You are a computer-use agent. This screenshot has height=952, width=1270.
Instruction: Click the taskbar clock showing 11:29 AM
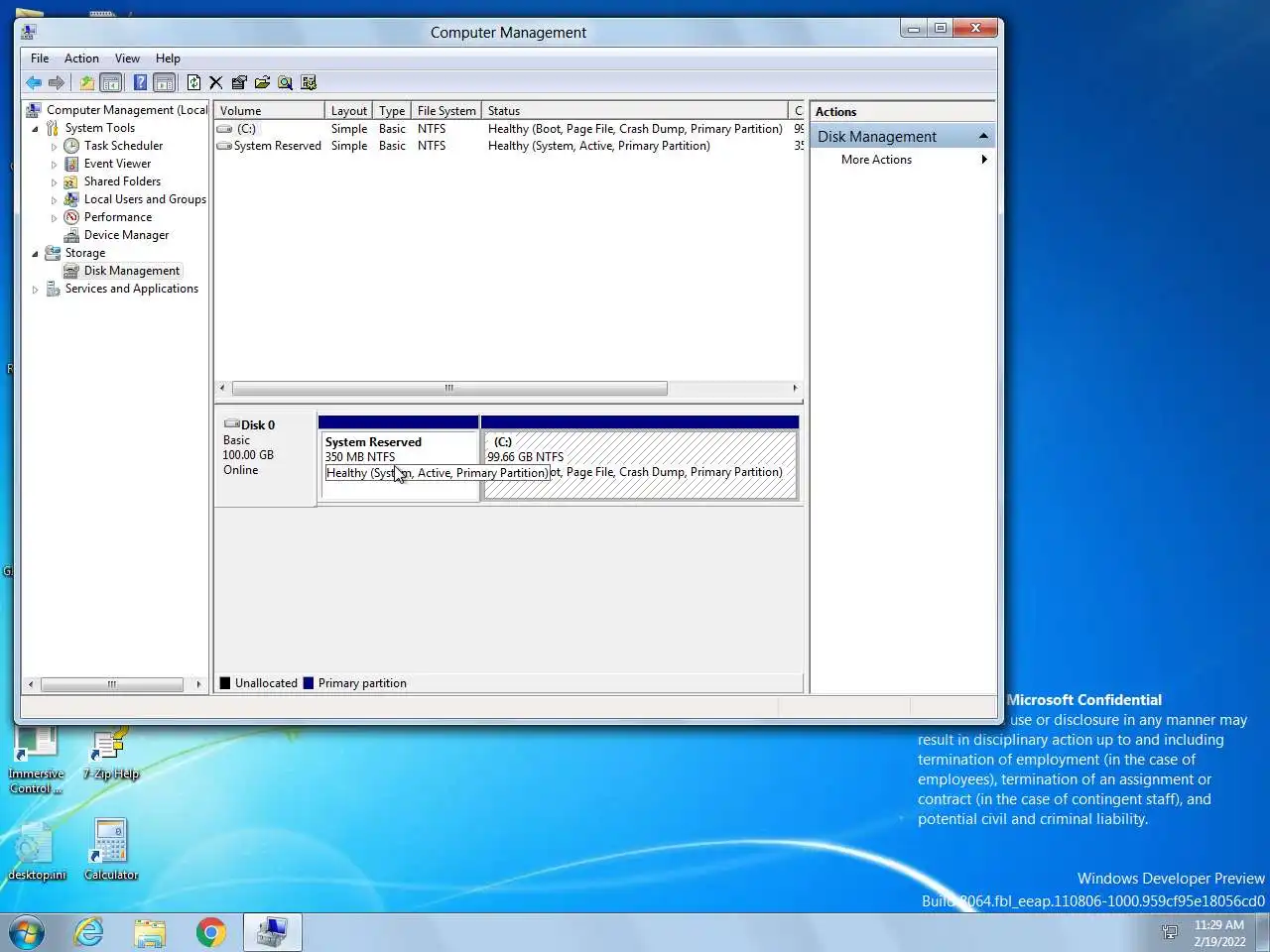pos(1219,932)
